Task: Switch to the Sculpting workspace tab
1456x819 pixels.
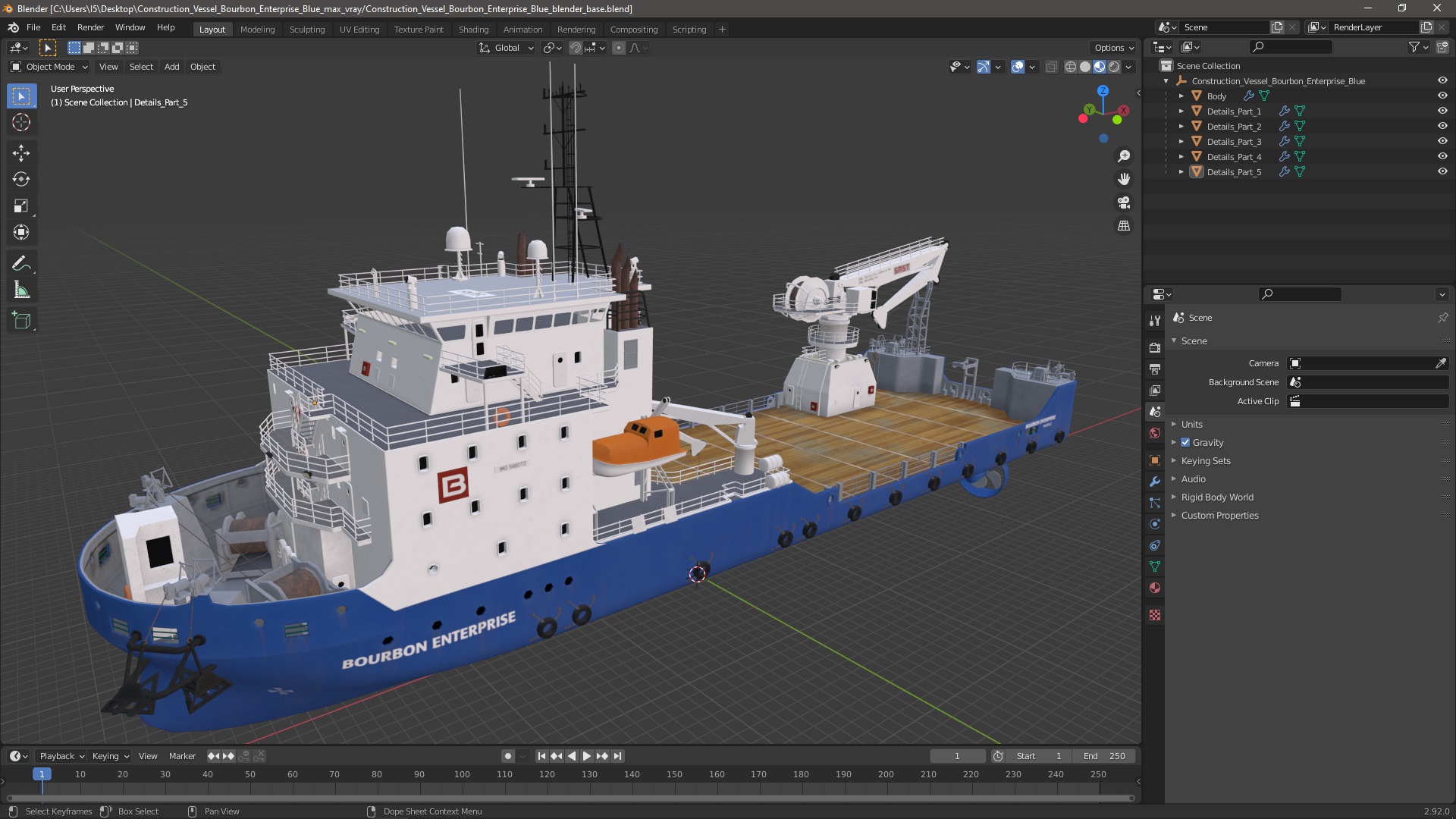Action: (307, 30)
